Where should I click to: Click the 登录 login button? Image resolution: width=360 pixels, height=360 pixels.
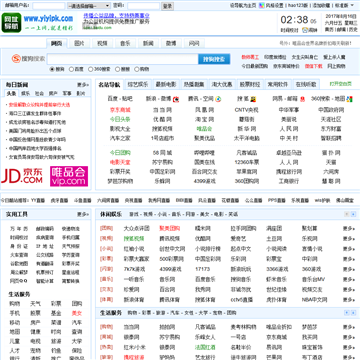pos(167,6)
